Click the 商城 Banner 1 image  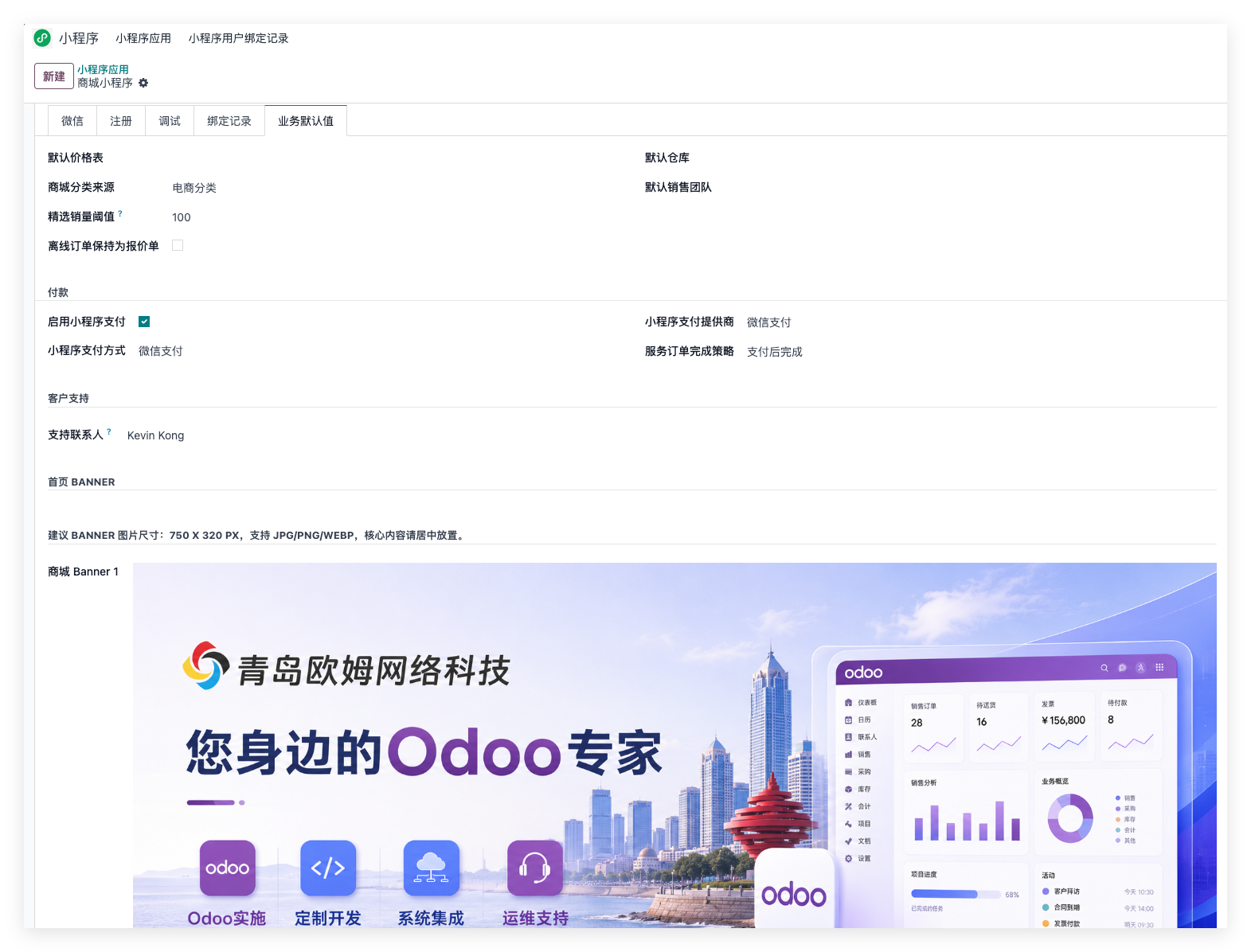pos(674,745)
